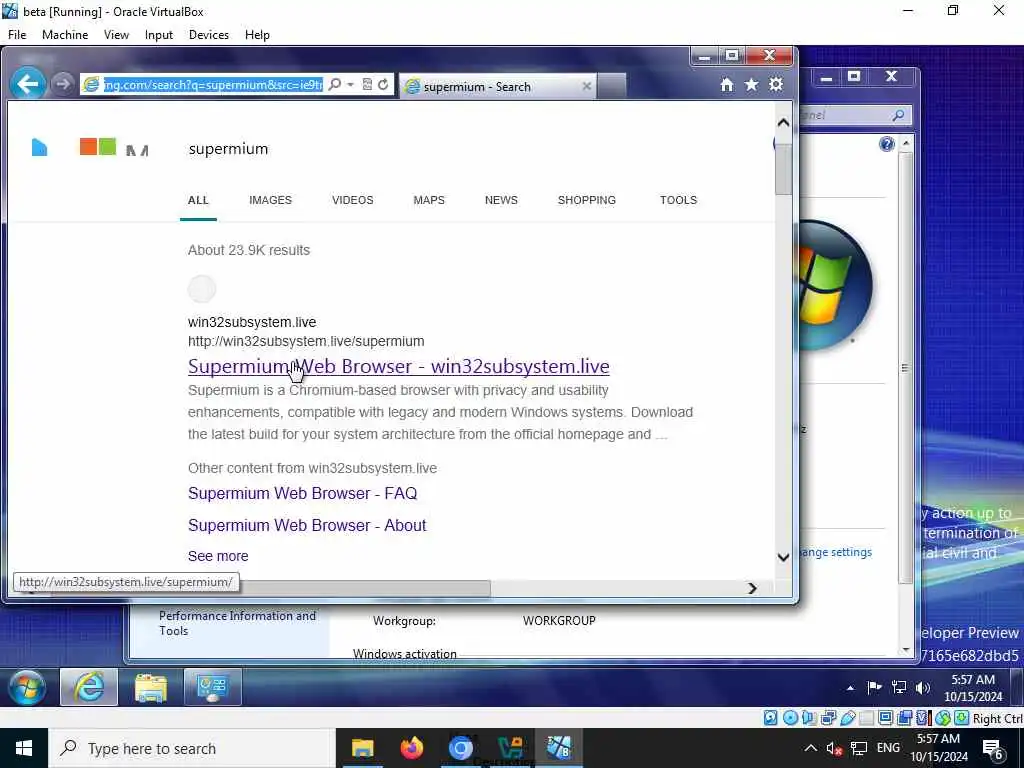Click the page vertical scrollbar up arrow
Screen dimensions: 1024x768
pyautogui.click(x=784, y=122)
